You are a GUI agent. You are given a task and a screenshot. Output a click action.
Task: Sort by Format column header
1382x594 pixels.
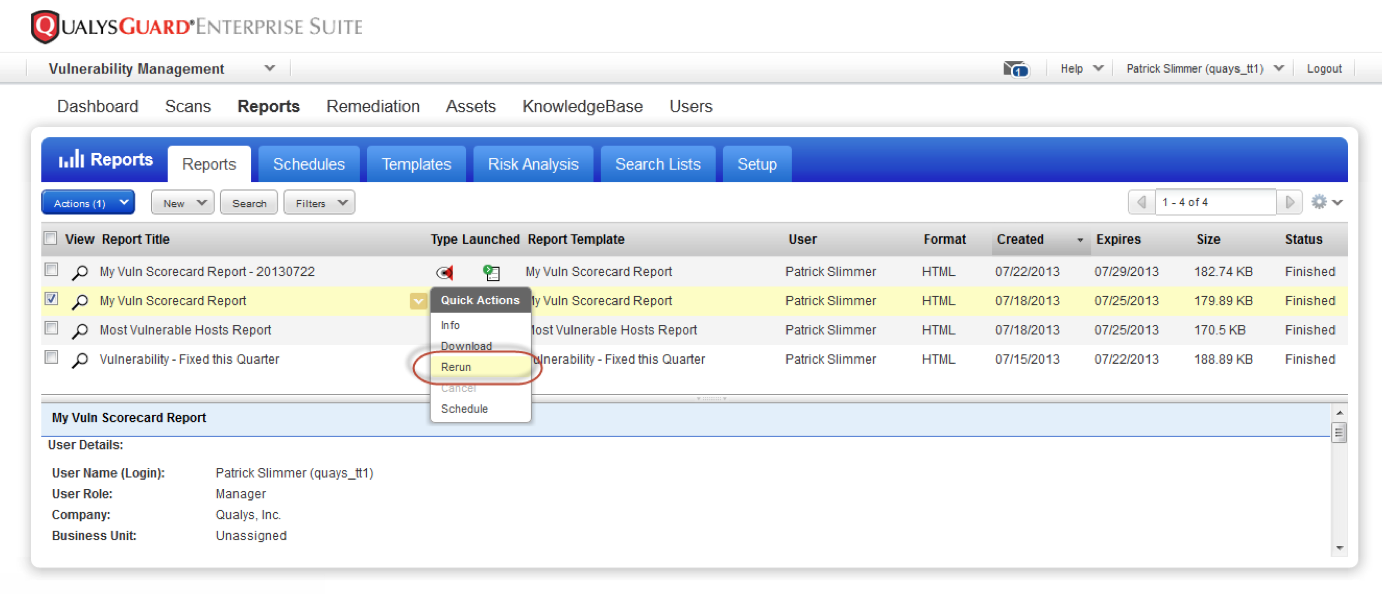pyautogui.click(x=945, y=239)
